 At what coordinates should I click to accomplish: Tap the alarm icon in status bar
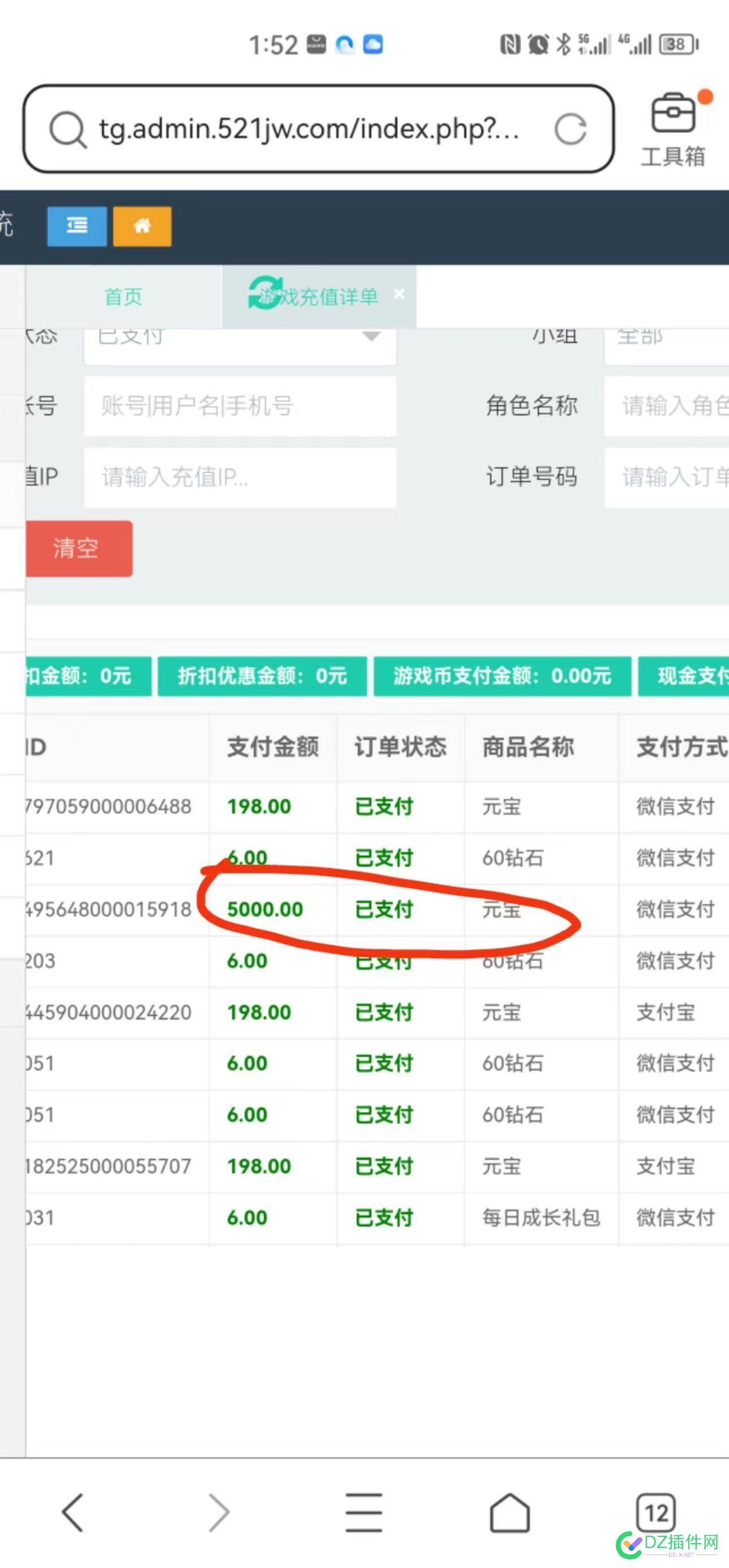538,45
